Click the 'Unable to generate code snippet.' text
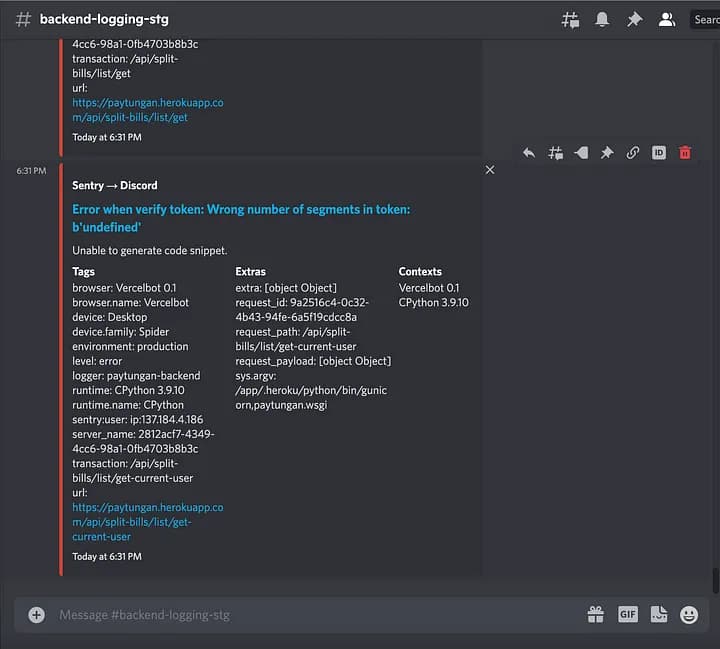Viewport: 720px width, 649px height. point(150,251)
